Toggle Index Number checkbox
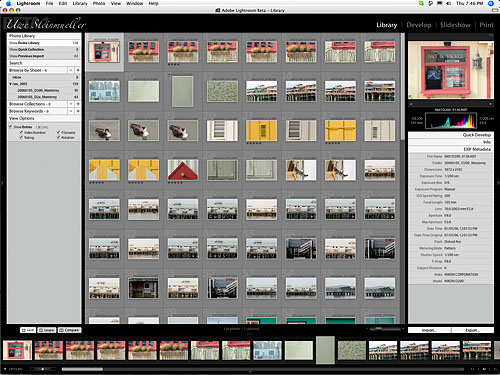The height and width of the screenshot is (375, 500). 22,132
